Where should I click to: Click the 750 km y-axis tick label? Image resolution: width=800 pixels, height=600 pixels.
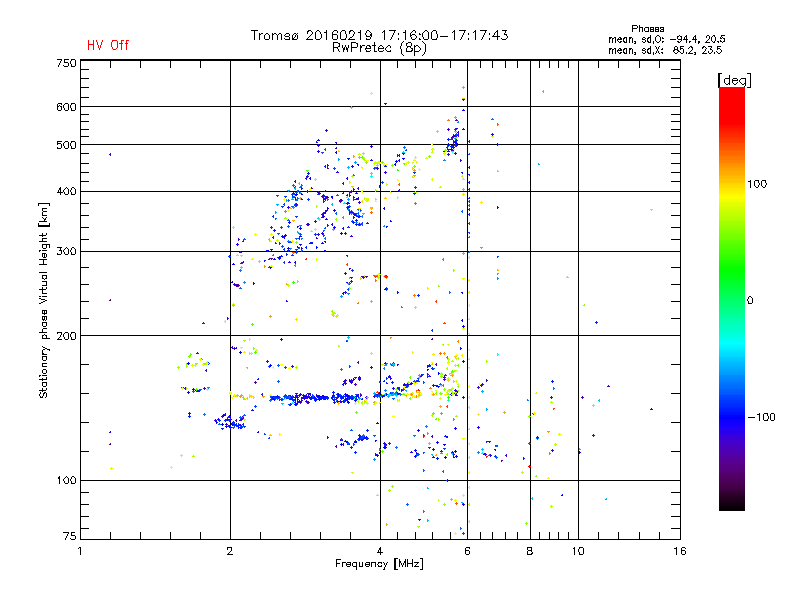point(66,63)
